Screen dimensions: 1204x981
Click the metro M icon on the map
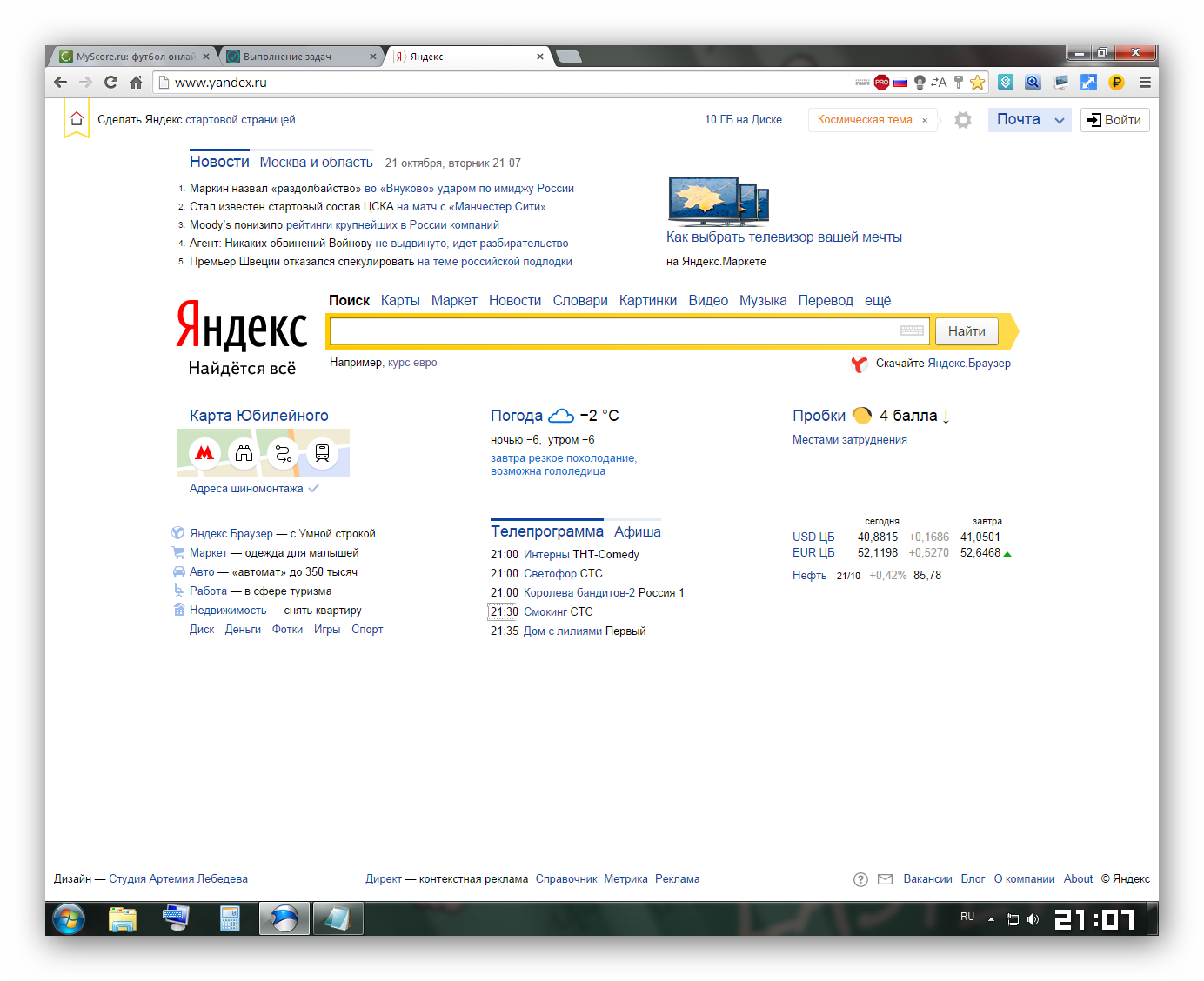[x=204, y=452]
